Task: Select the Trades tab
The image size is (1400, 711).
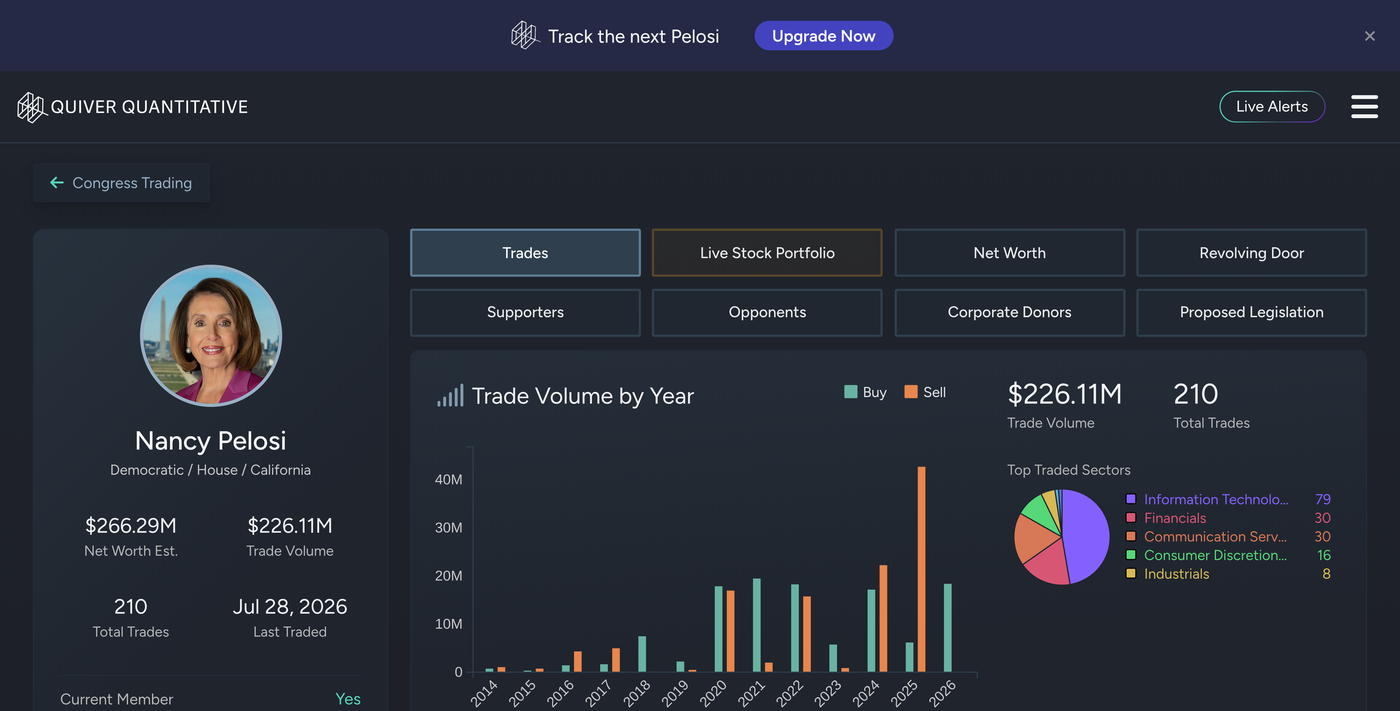Action: [525, 253]
